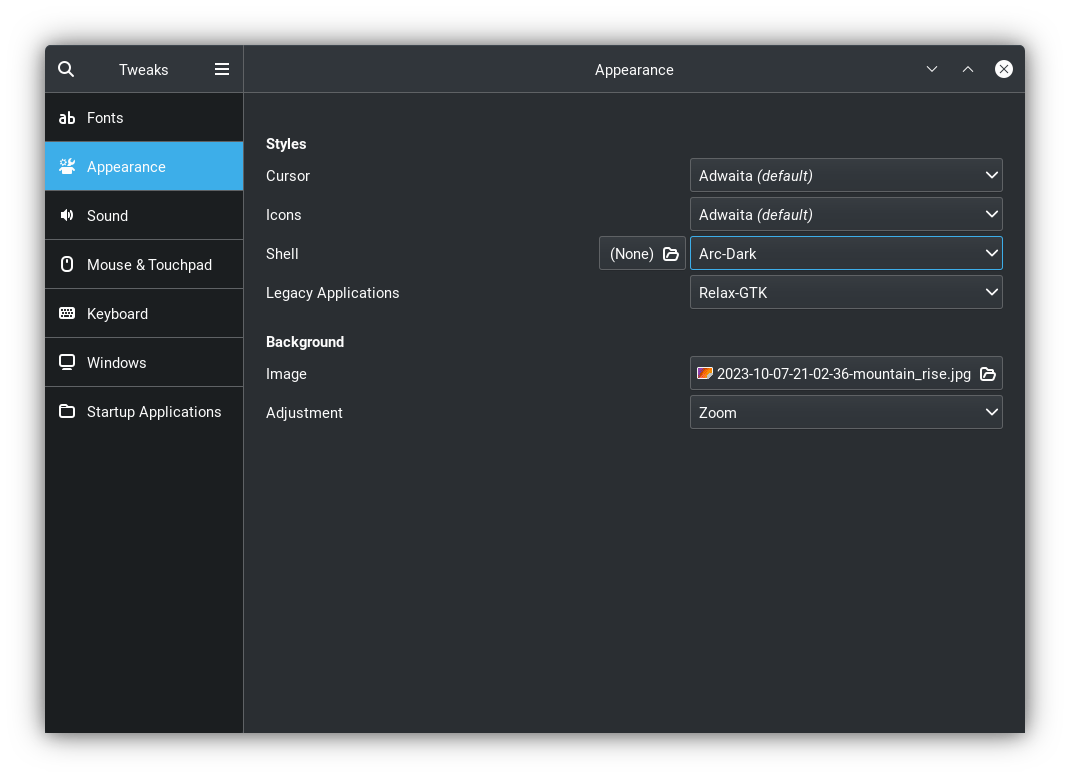The height and width of the screenshot is (778, 1070).
Task: Click the wallpaper thumbnail beside mountain_rise.jpg
Action: point(705,373)
